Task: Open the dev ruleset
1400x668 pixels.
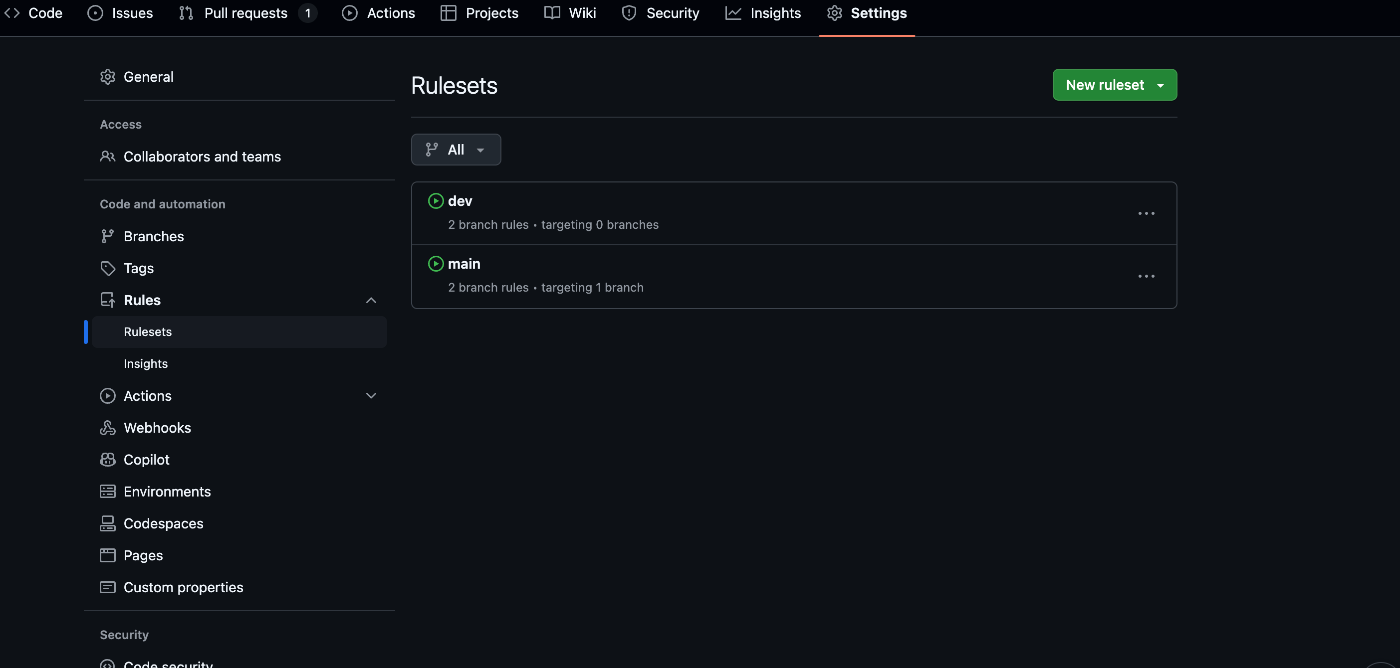Action: click(460, 201)
